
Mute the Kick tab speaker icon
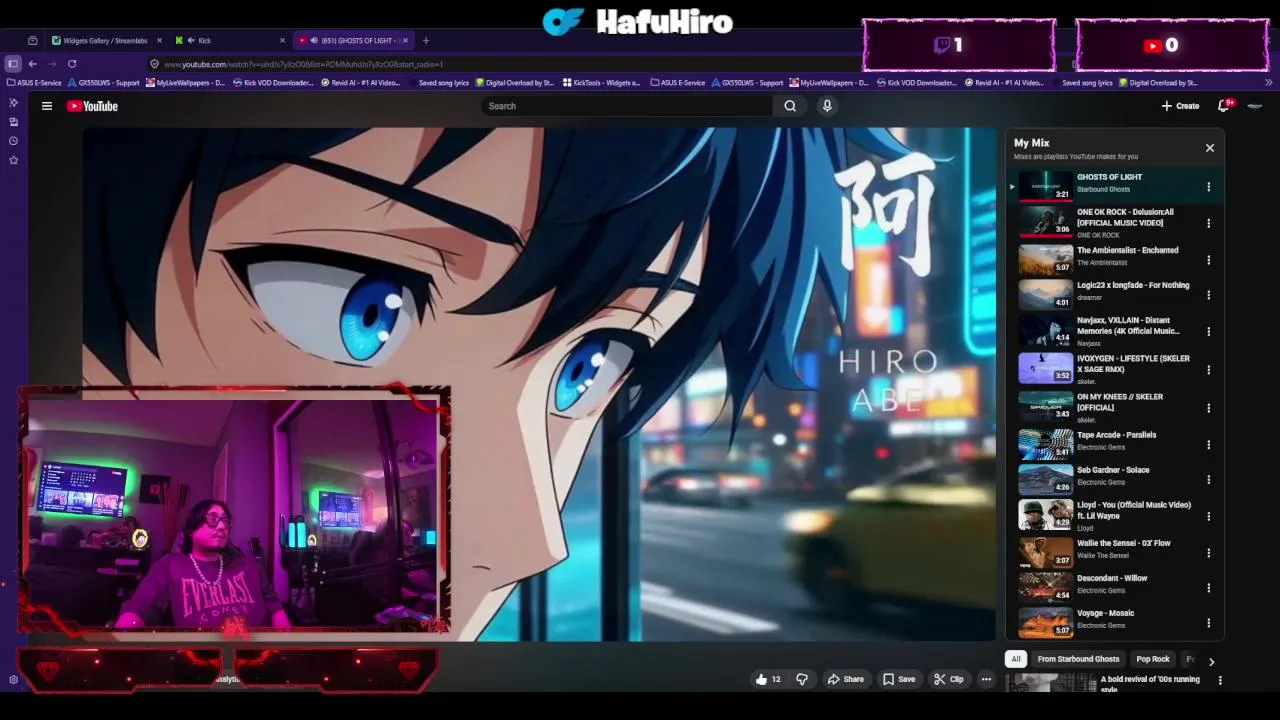coord(191,41)
